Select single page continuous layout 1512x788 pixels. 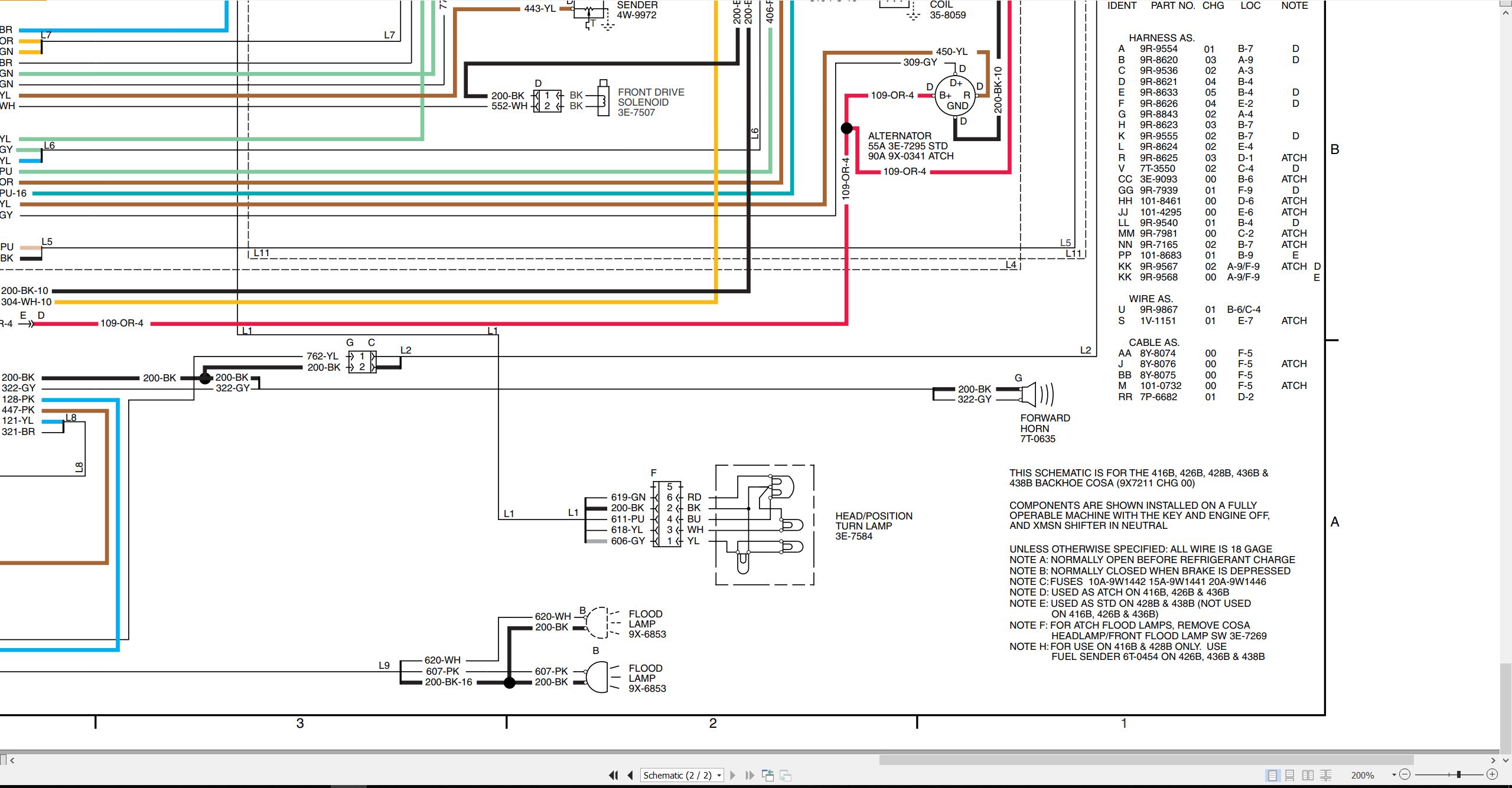(1290, 775)
